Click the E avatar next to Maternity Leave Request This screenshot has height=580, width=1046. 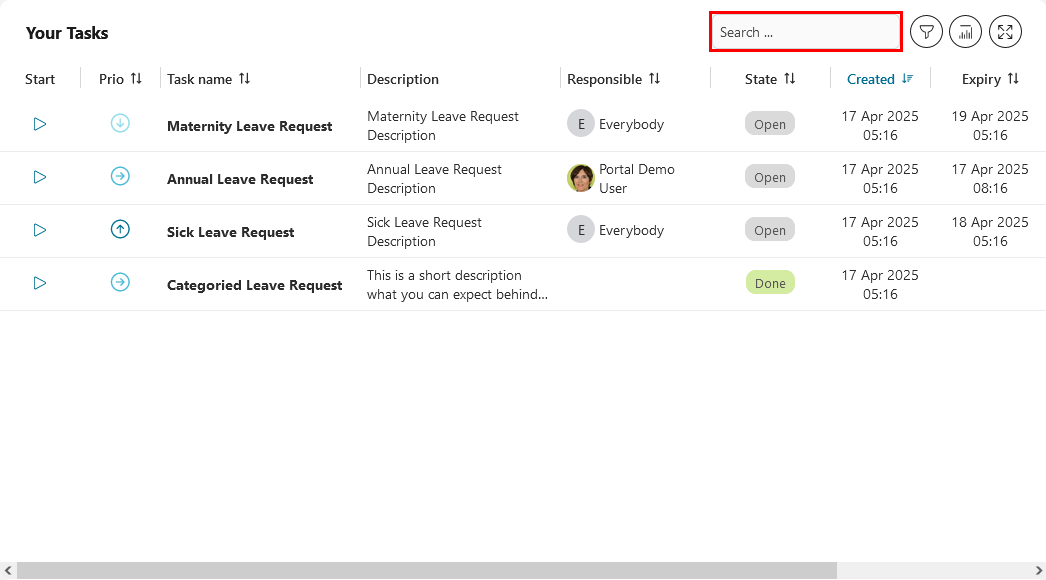(x=581, y=124)
